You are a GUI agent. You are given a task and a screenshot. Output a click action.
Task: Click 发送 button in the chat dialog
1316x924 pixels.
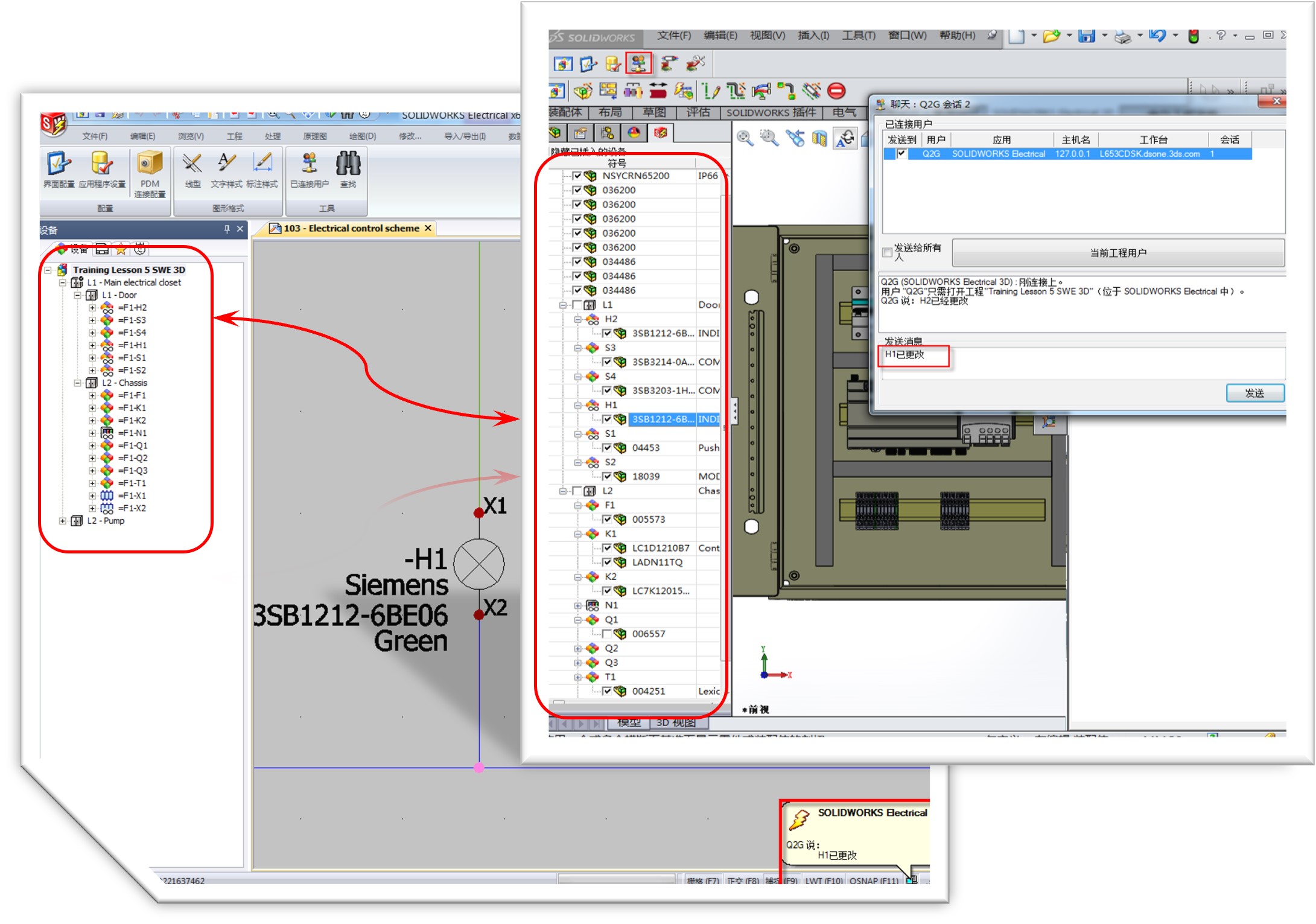[x=1255, y=393]
